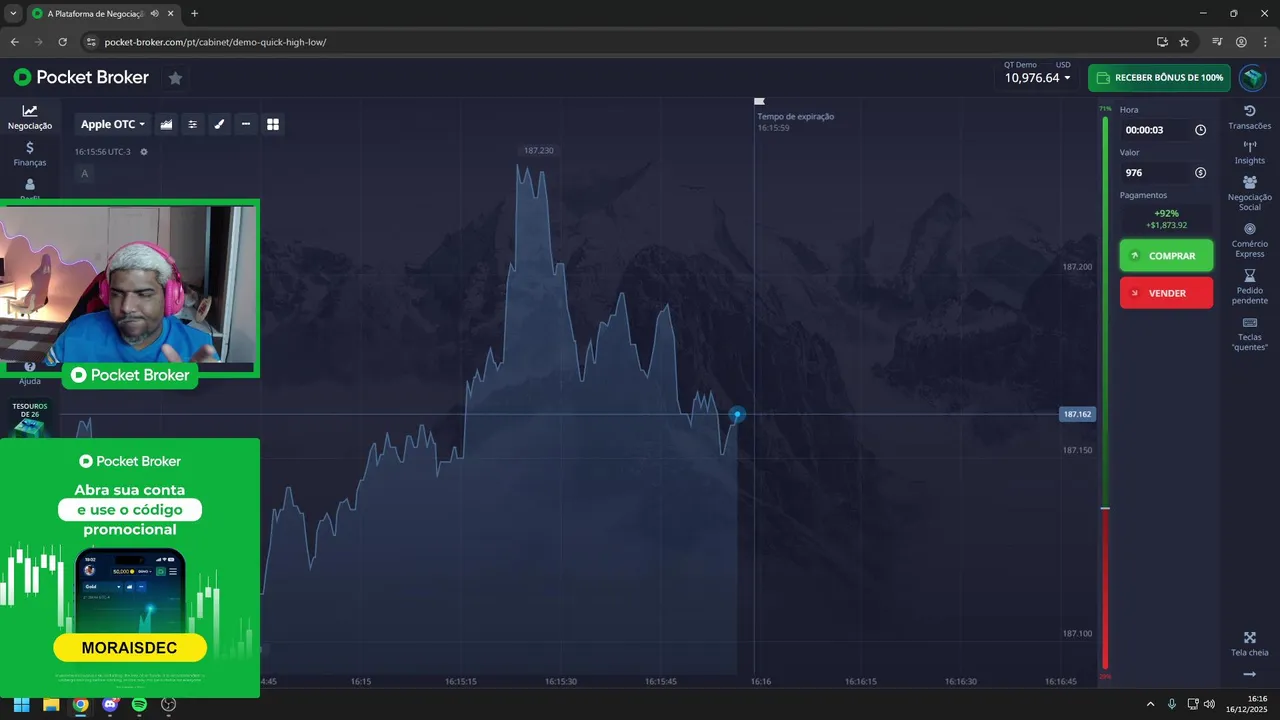
Task: Click the +92% payout text
Action: (x=1166, y=213)
